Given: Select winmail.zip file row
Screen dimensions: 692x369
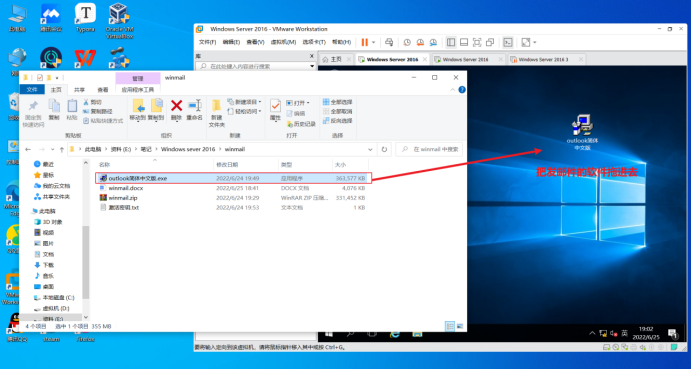Looking at the screenshot, I should click(x=233, y=198).
